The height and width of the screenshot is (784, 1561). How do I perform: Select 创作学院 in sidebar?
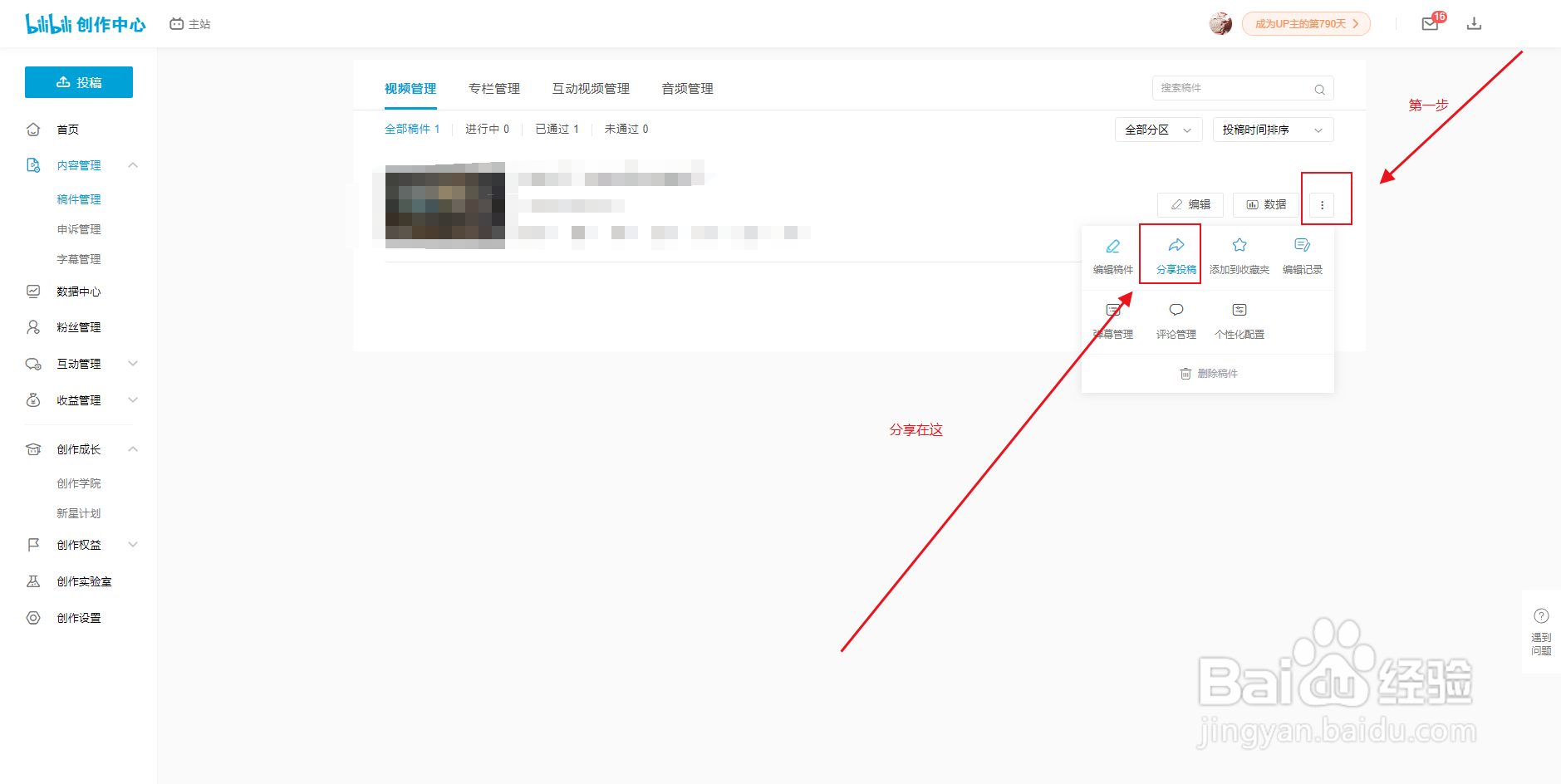point(79,483)
